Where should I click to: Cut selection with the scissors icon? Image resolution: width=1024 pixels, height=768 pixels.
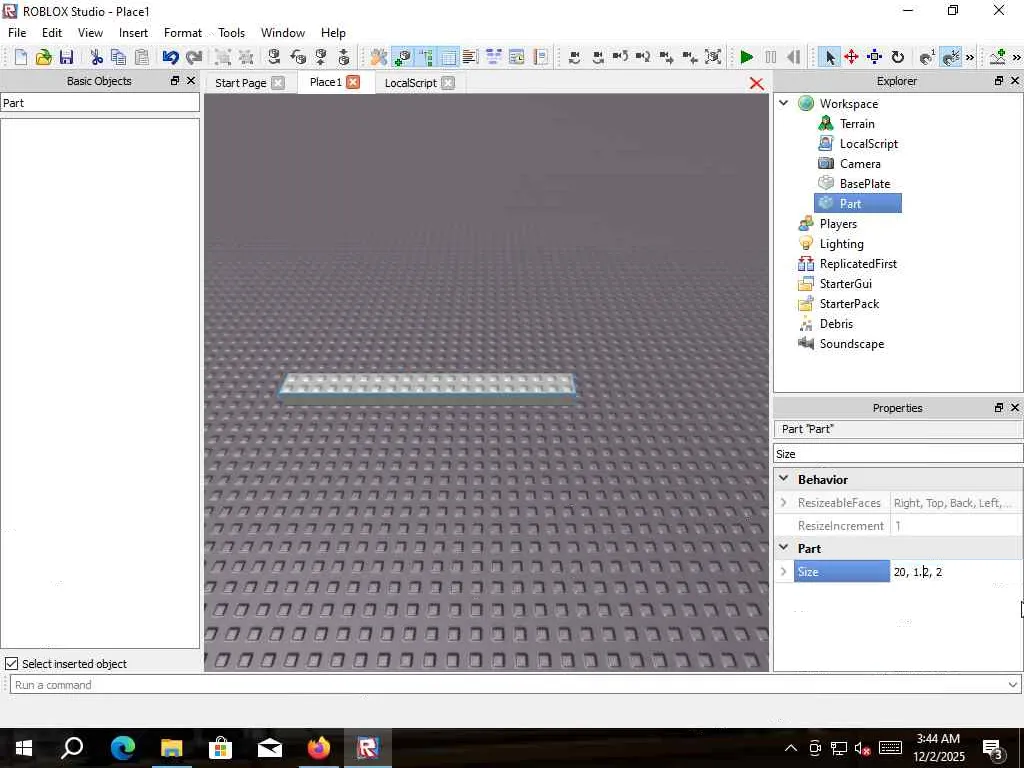[x=97, y=57]
